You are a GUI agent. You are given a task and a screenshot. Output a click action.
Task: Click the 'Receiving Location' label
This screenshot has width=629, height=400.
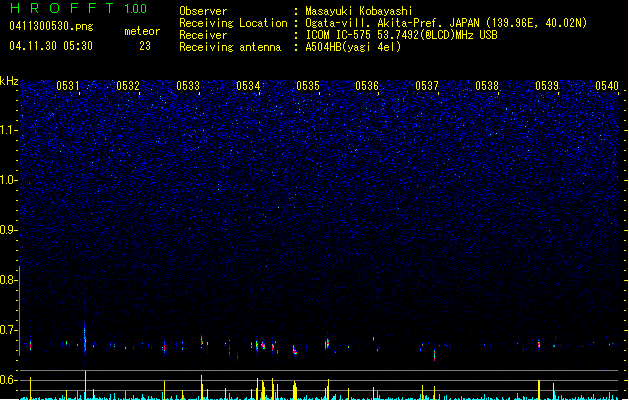[233, 23]
